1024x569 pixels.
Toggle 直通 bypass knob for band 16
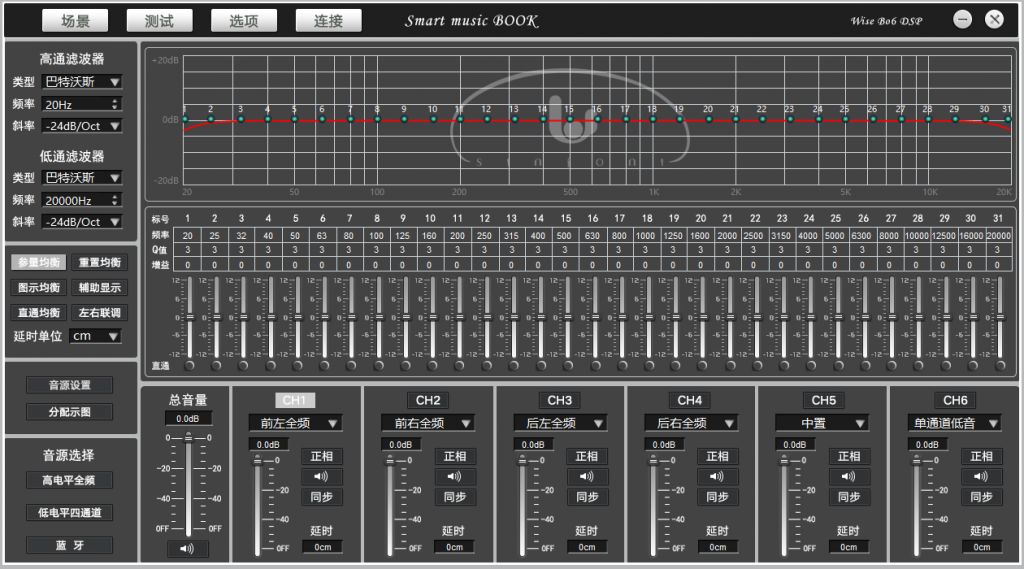(595, 365)
